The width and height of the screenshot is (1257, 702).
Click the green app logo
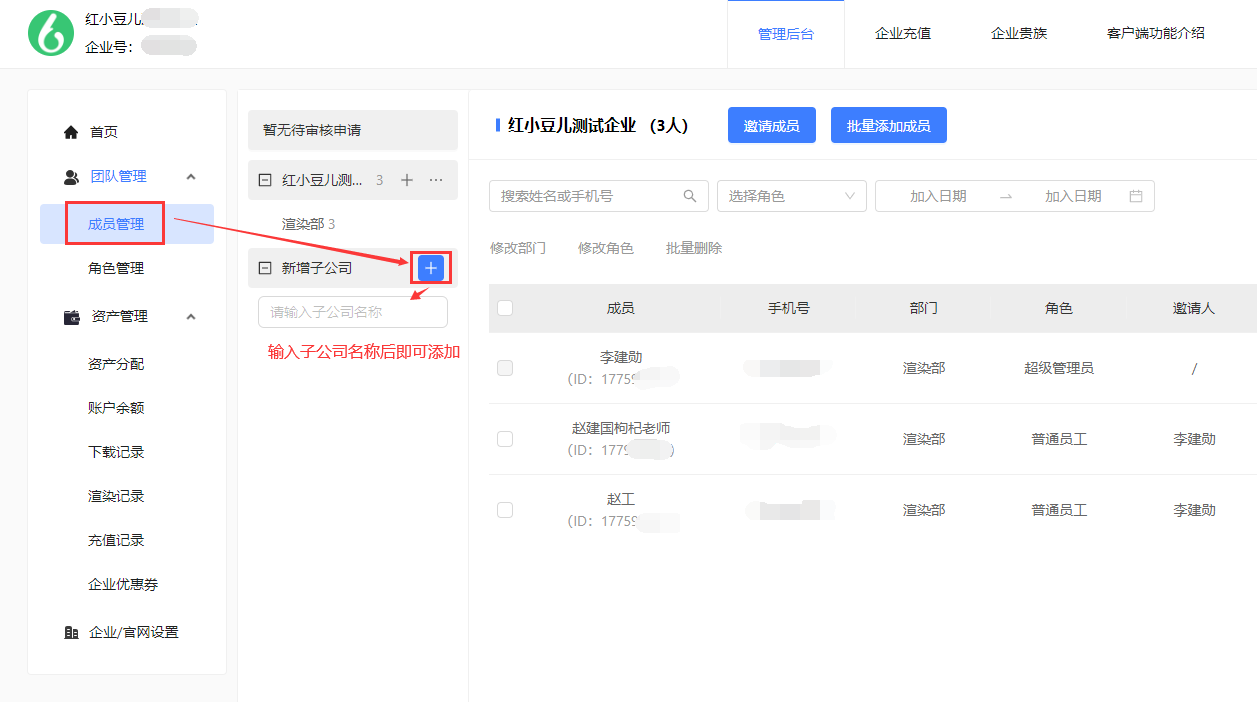pyautogui.click(x=50, y=33)
